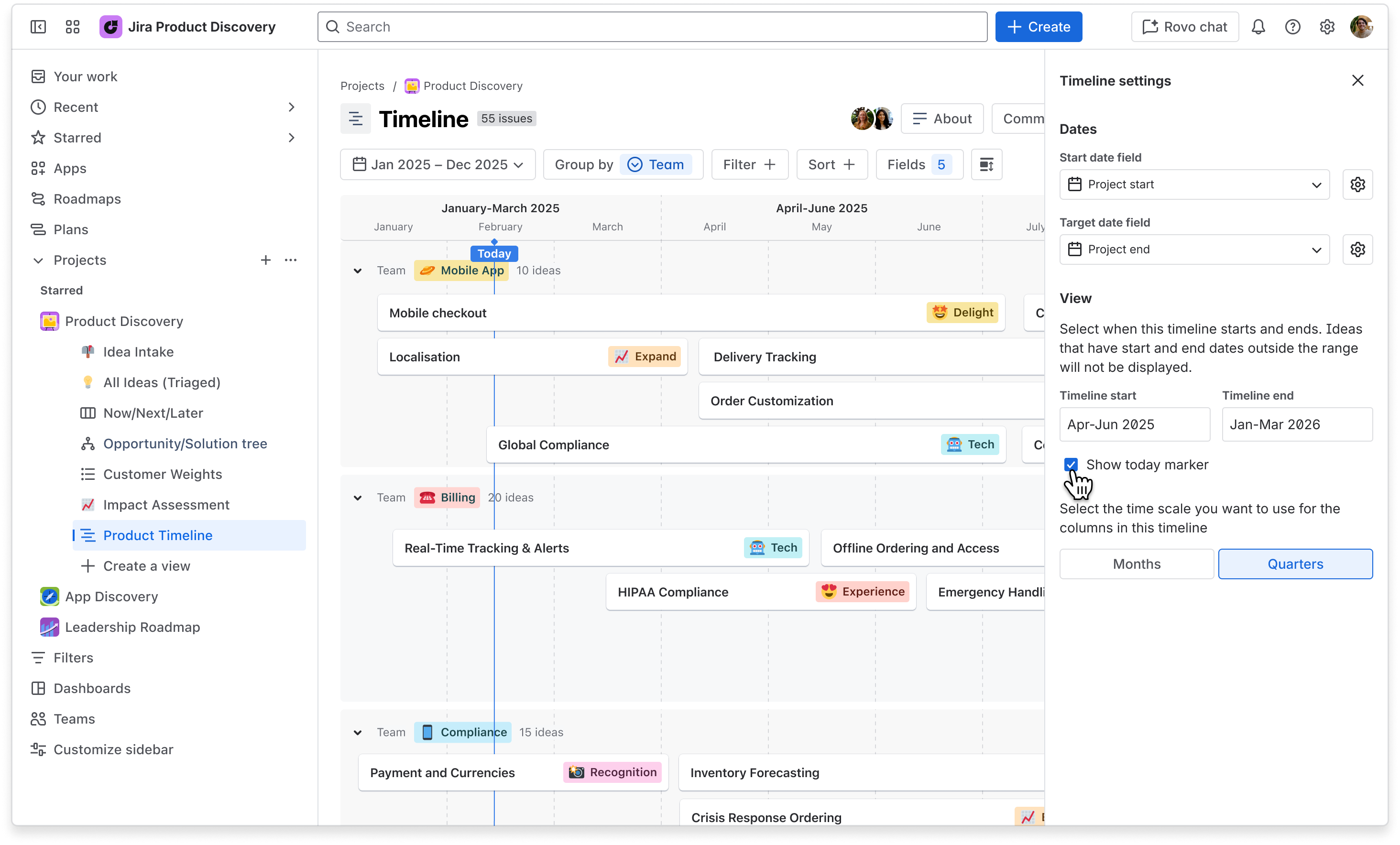1400x845 pixels.
Task: Open the Now/Next/Later view
Action: pos(153,413)
